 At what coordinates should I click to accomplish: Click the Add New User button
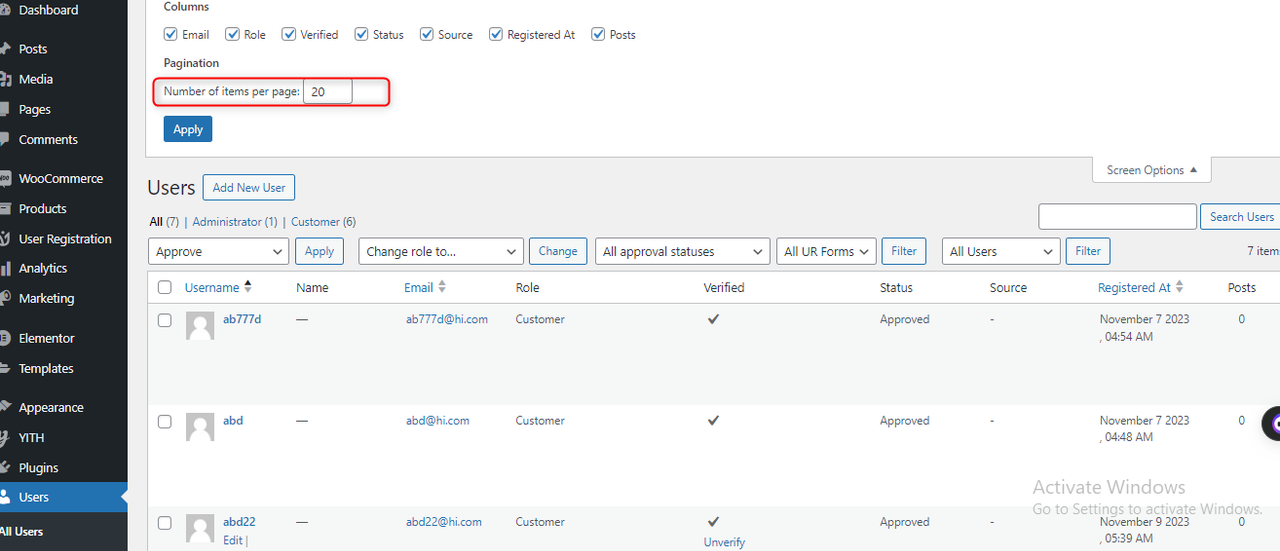click(x=249, y=187)
